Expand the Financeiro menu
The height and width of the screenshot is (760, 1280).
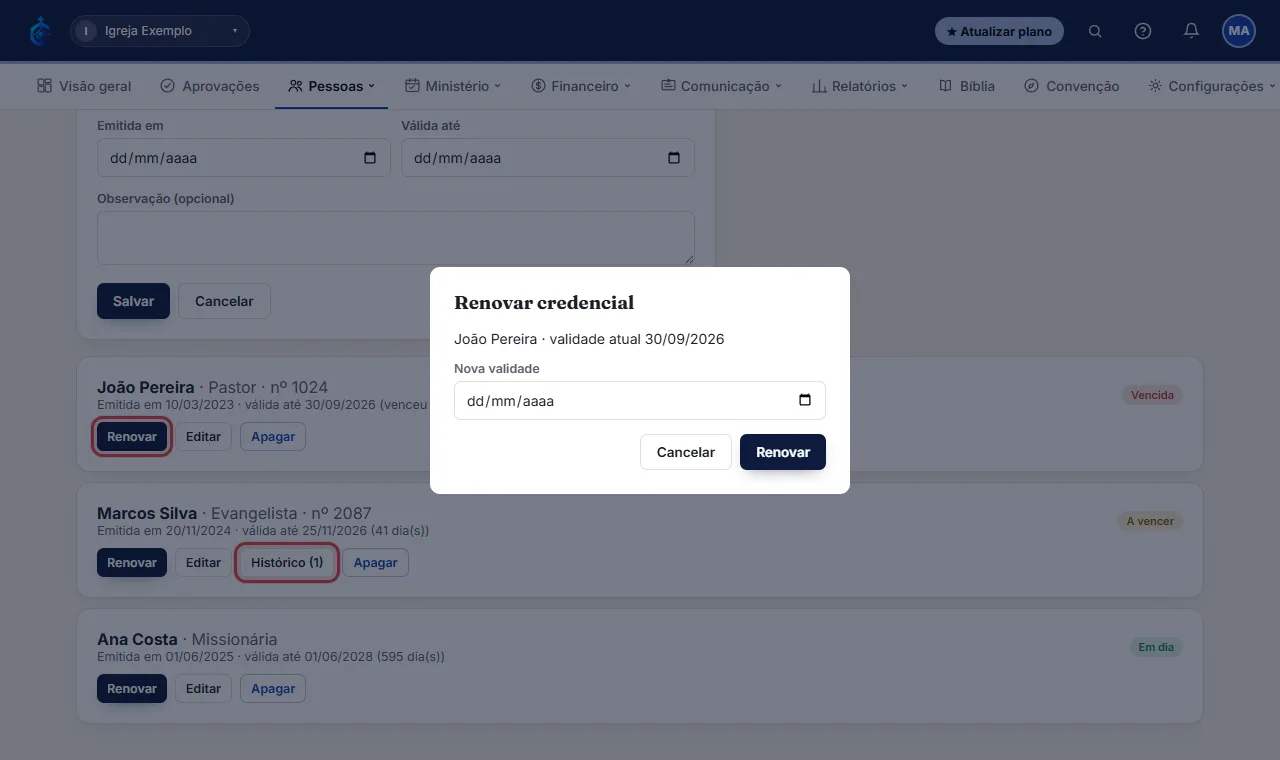point(581,86)
